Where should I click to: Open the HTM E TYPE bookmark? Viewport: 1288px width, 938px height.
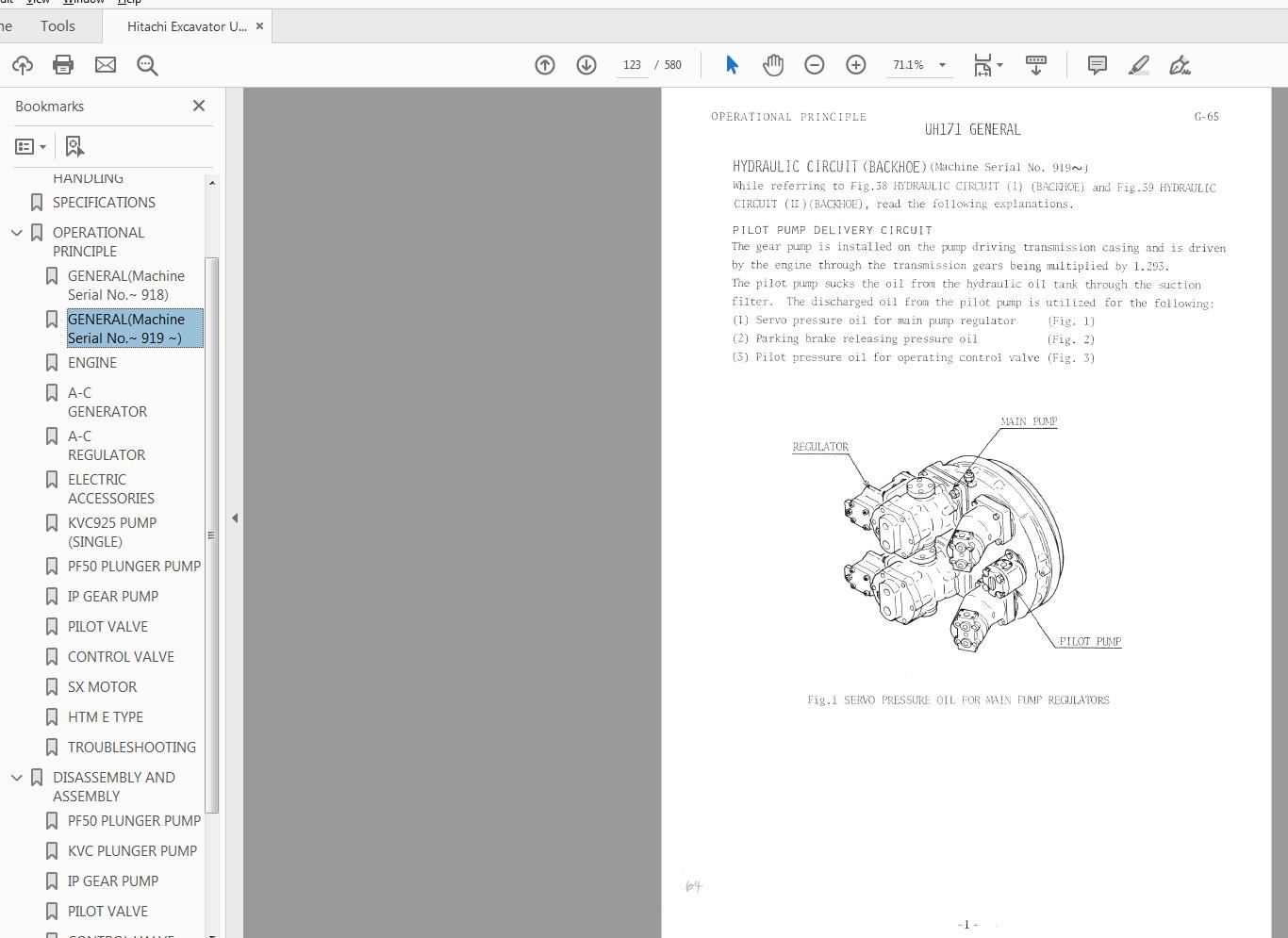pyautogui.click(x=106, y=716)
